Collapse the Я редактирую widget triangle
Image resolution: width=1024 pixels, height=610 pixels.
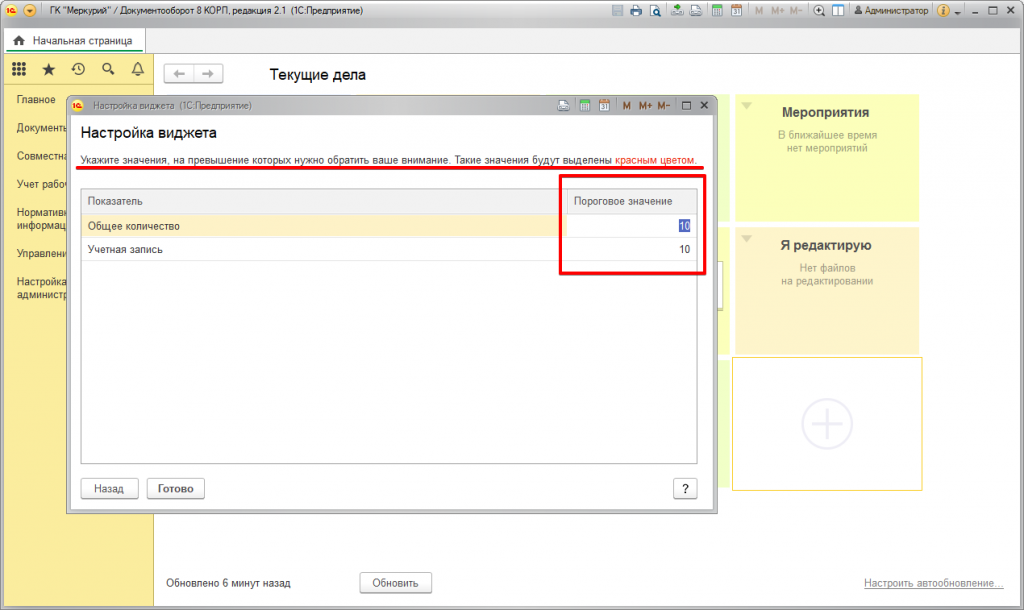(x=745, y=238)
